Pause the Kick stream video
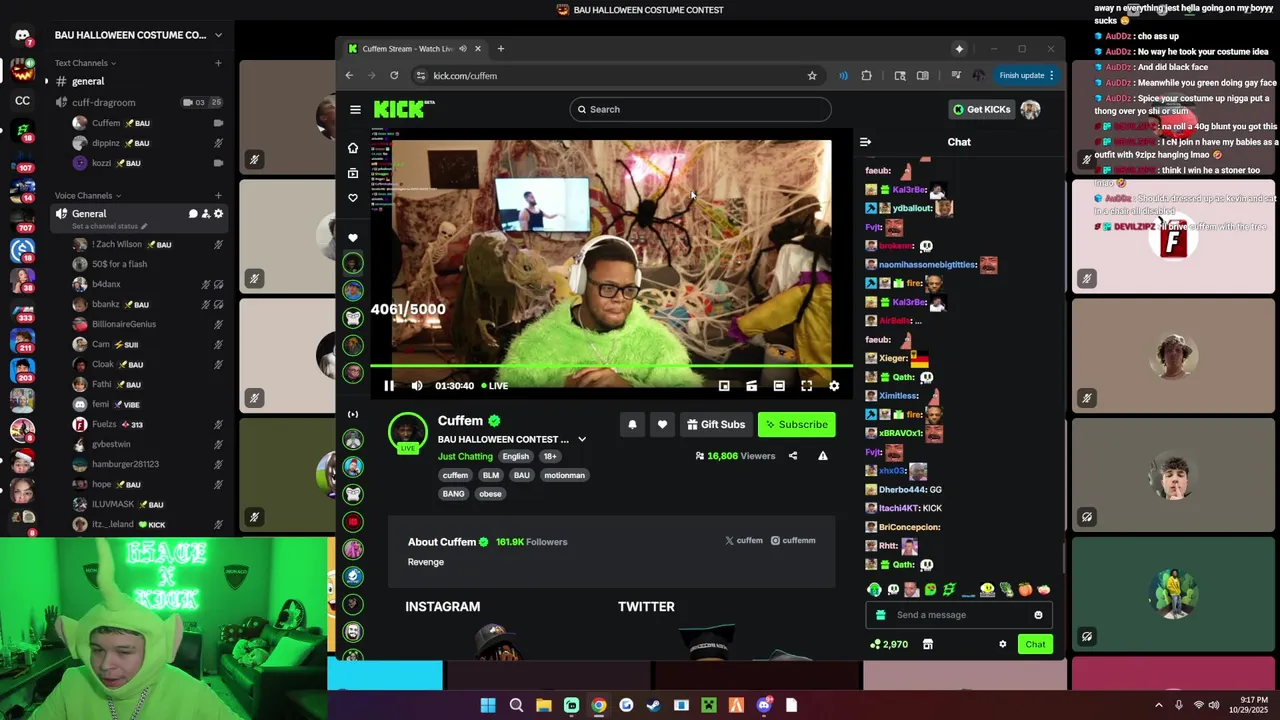The width and height of the screenshot is (1280, 720). 389,386
